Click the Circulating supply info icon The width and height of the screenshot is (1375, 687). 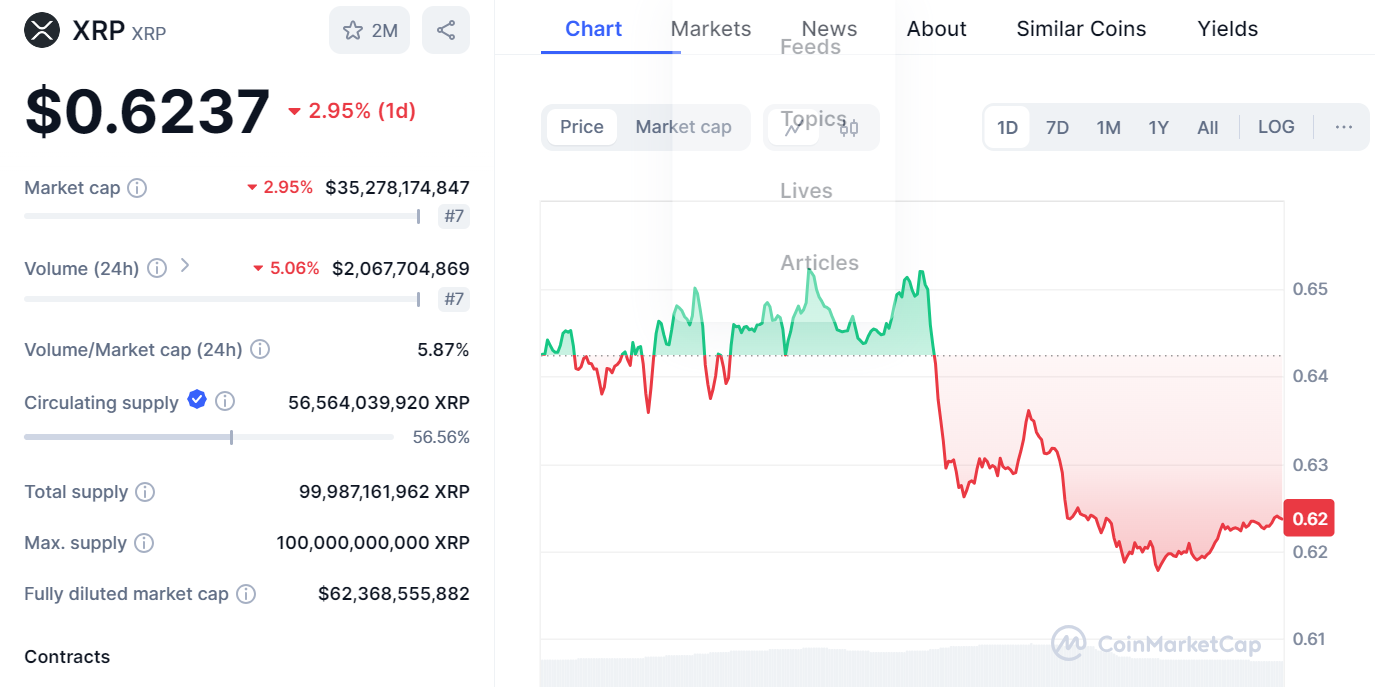pyautogui.click(x=226, y=402)
